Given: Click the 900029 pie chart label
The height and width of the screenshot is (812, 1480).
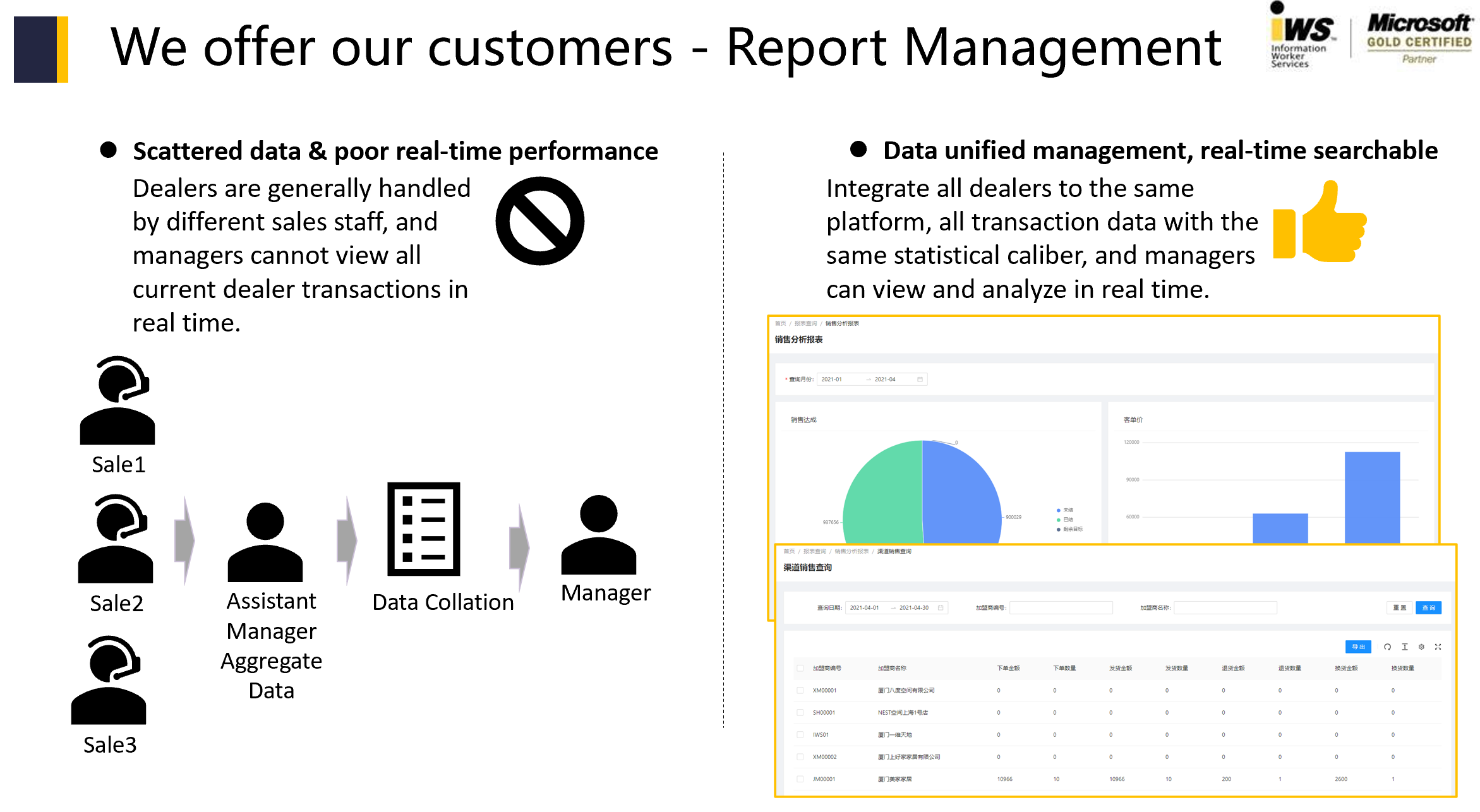Looking at the screenshot, I should [1013, 517].
